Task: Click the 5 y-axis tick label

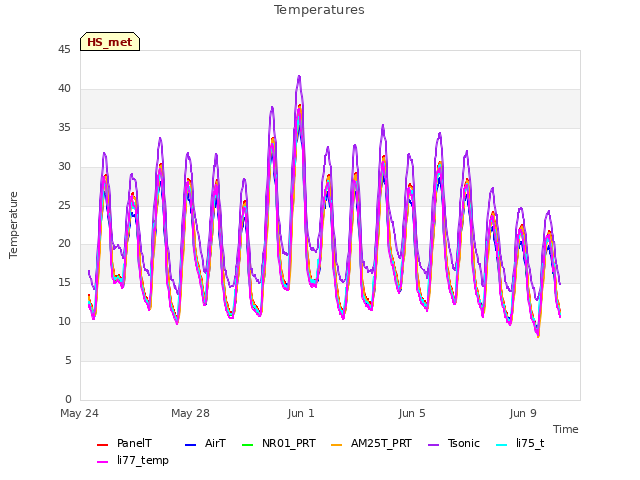Action: 68,360
